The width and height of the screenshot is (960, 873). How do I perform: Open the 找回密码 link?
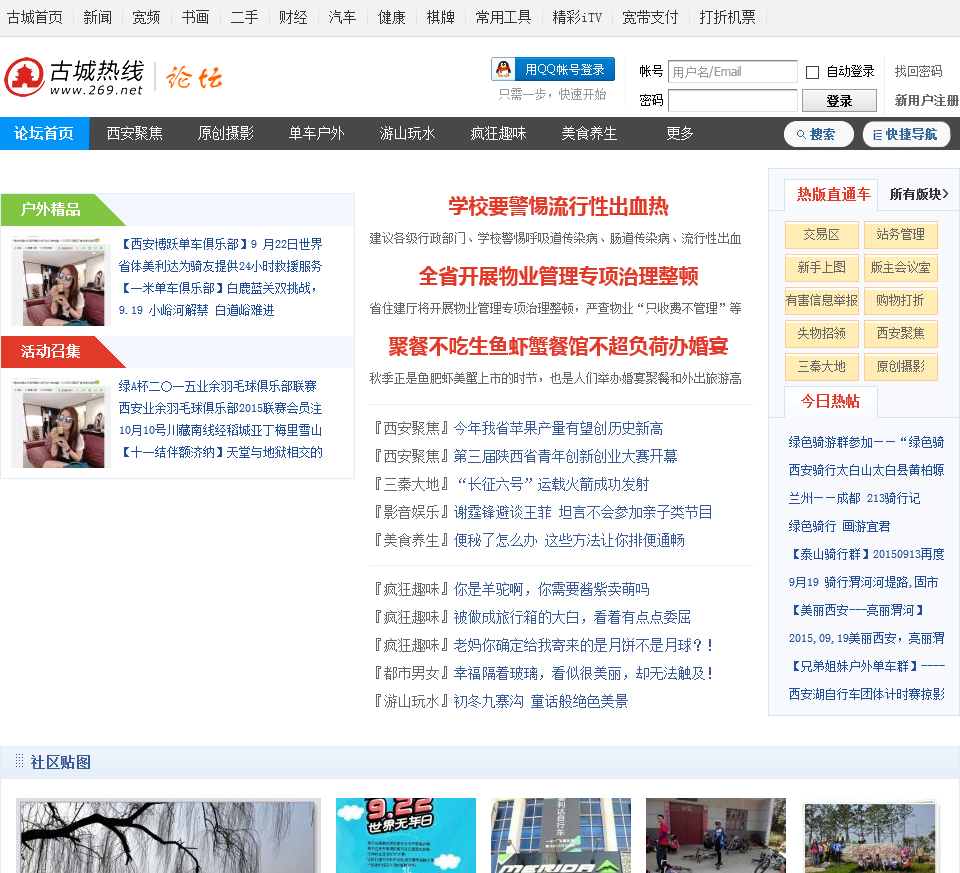pyautogui.click(x=918, y=72)
